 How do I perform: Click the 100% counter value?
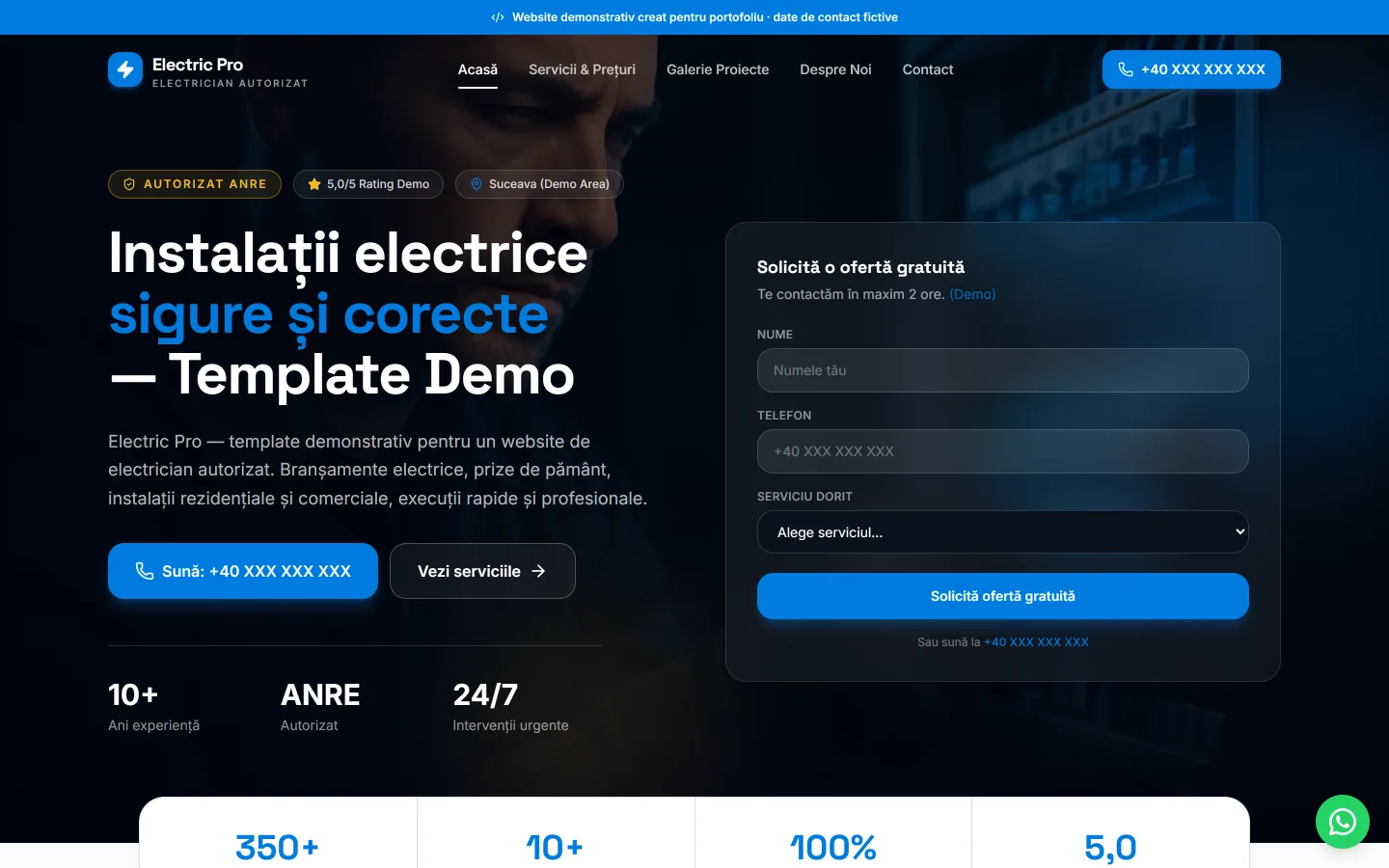[x=833, y=848]
